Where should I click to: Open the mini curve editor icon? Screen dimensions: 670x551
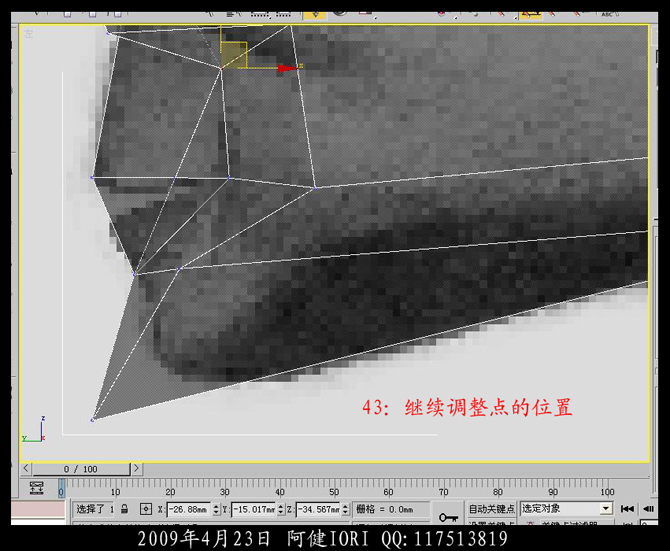click(x=37, y=487)
